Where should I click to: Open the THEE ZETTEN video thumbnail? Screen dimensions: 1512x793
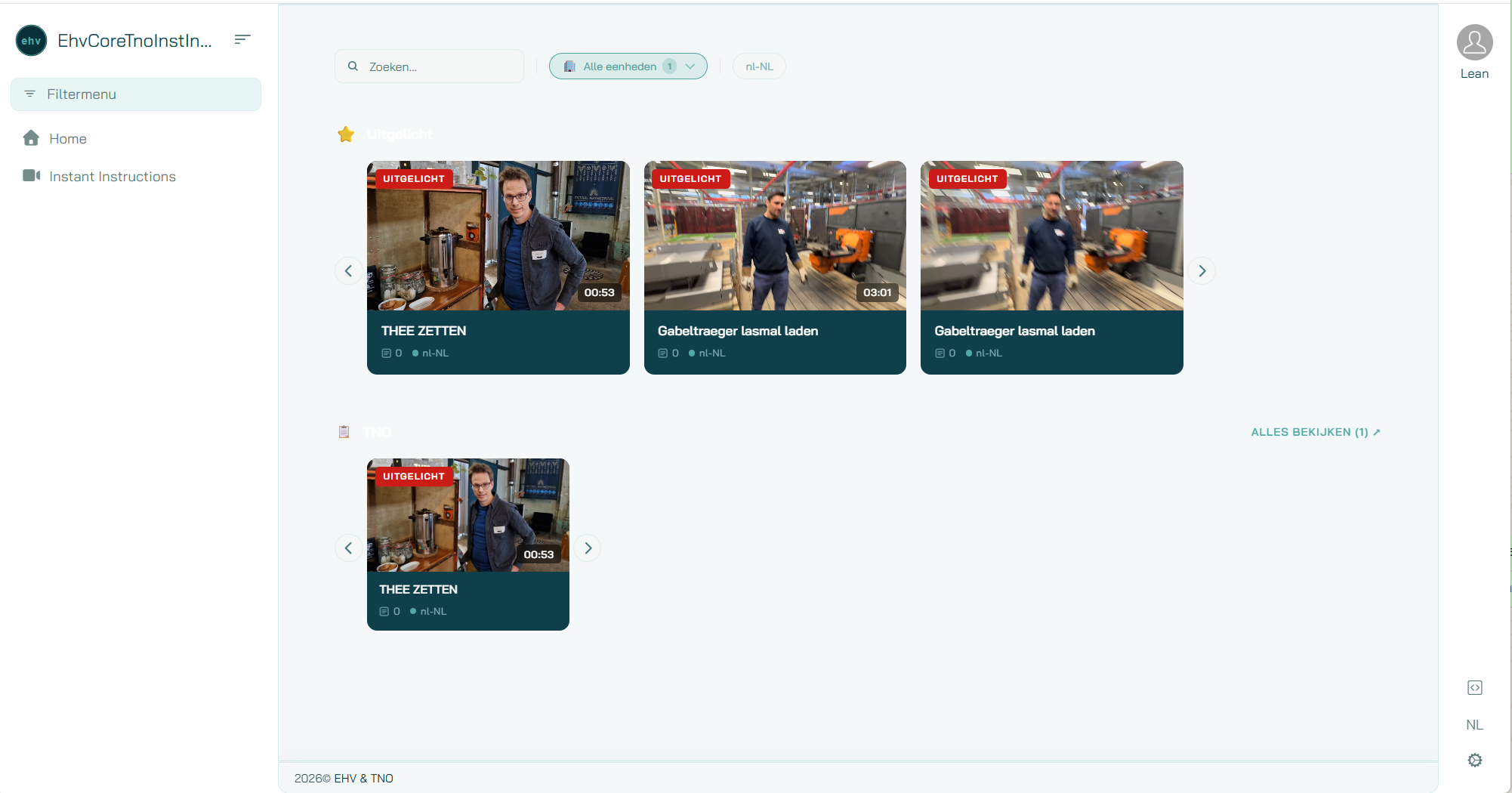(498, 236)
